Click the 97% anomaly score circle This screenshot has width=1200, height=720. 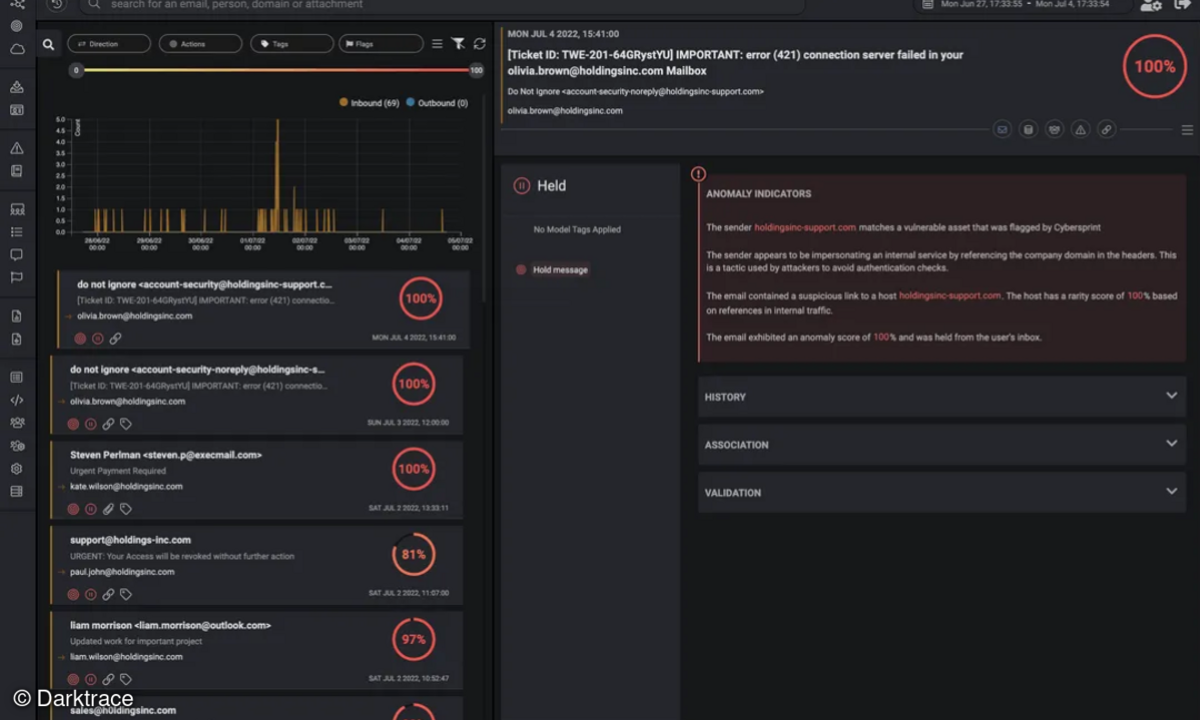[x=414, y=639]
